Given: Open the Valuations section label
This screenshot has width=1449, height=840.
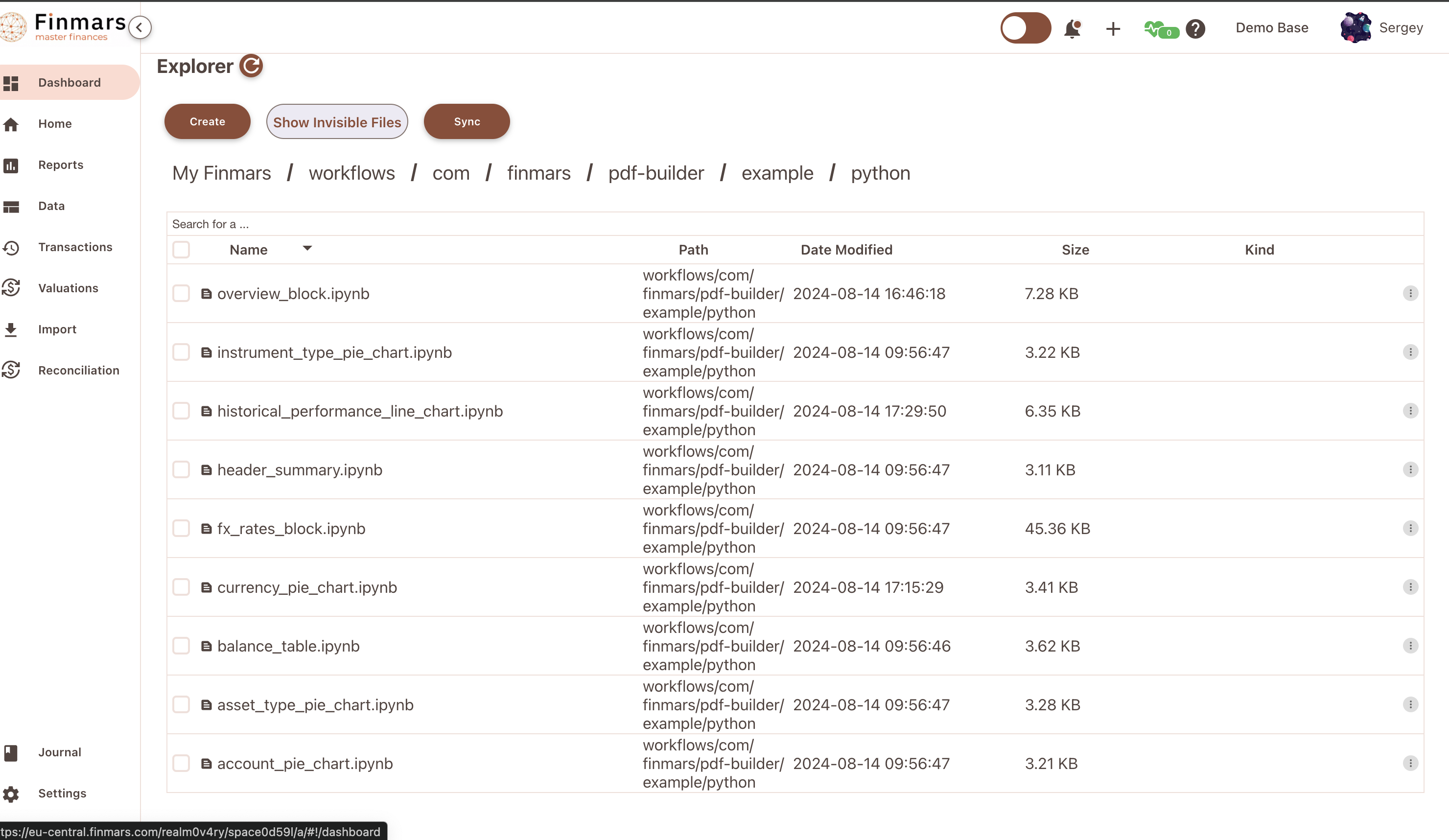Looking at the screenshot, I should pyautogui.click(x=69, y=288).
